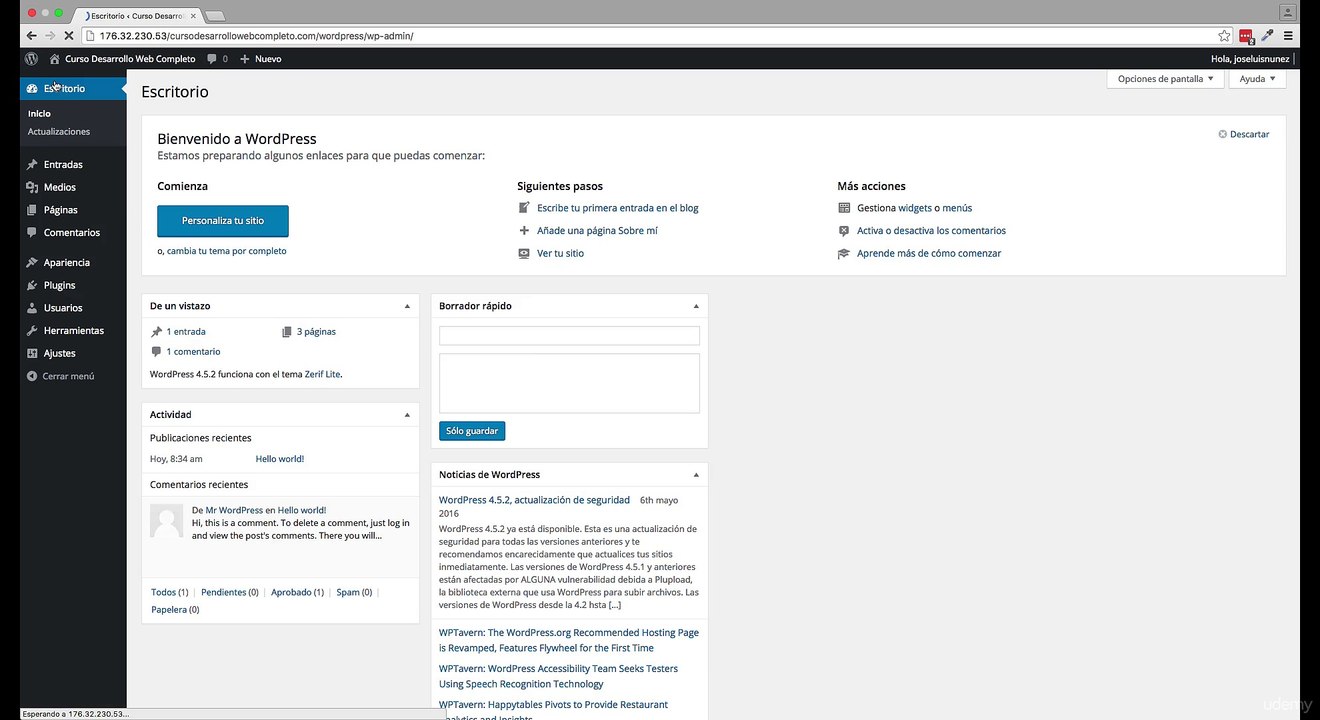Open the Ayuda help dropdown
The image size is (1320, 720).
click(1257, 79)
